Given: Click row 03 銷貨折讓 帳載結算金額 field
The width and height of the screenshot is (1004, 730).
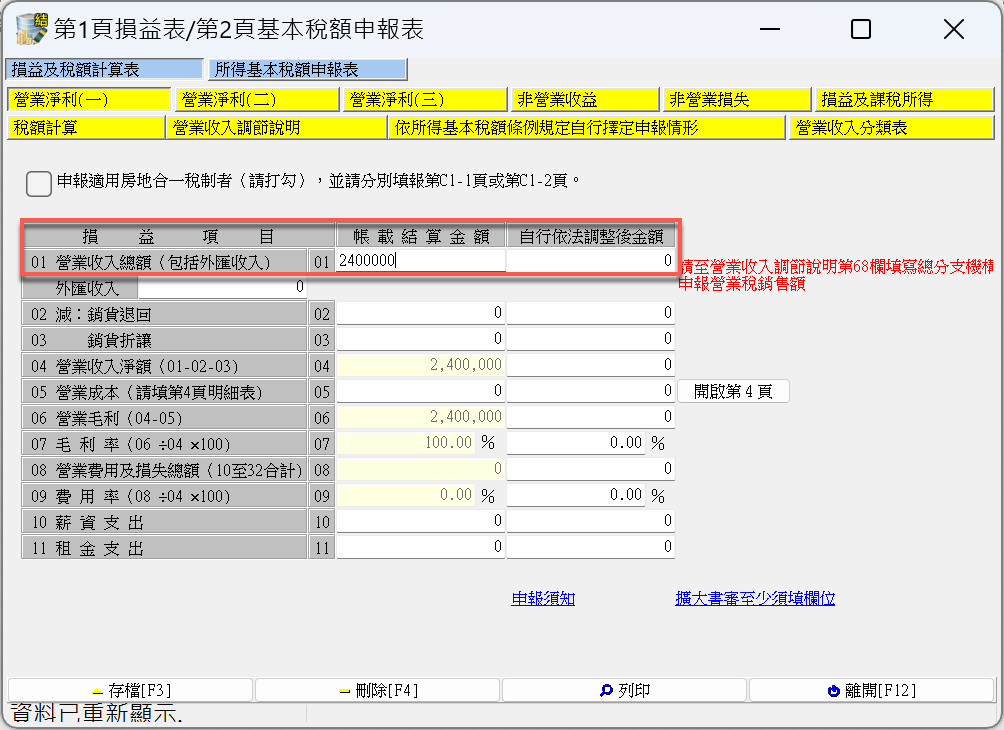Looking at the screenshot, I should (421, 339).
